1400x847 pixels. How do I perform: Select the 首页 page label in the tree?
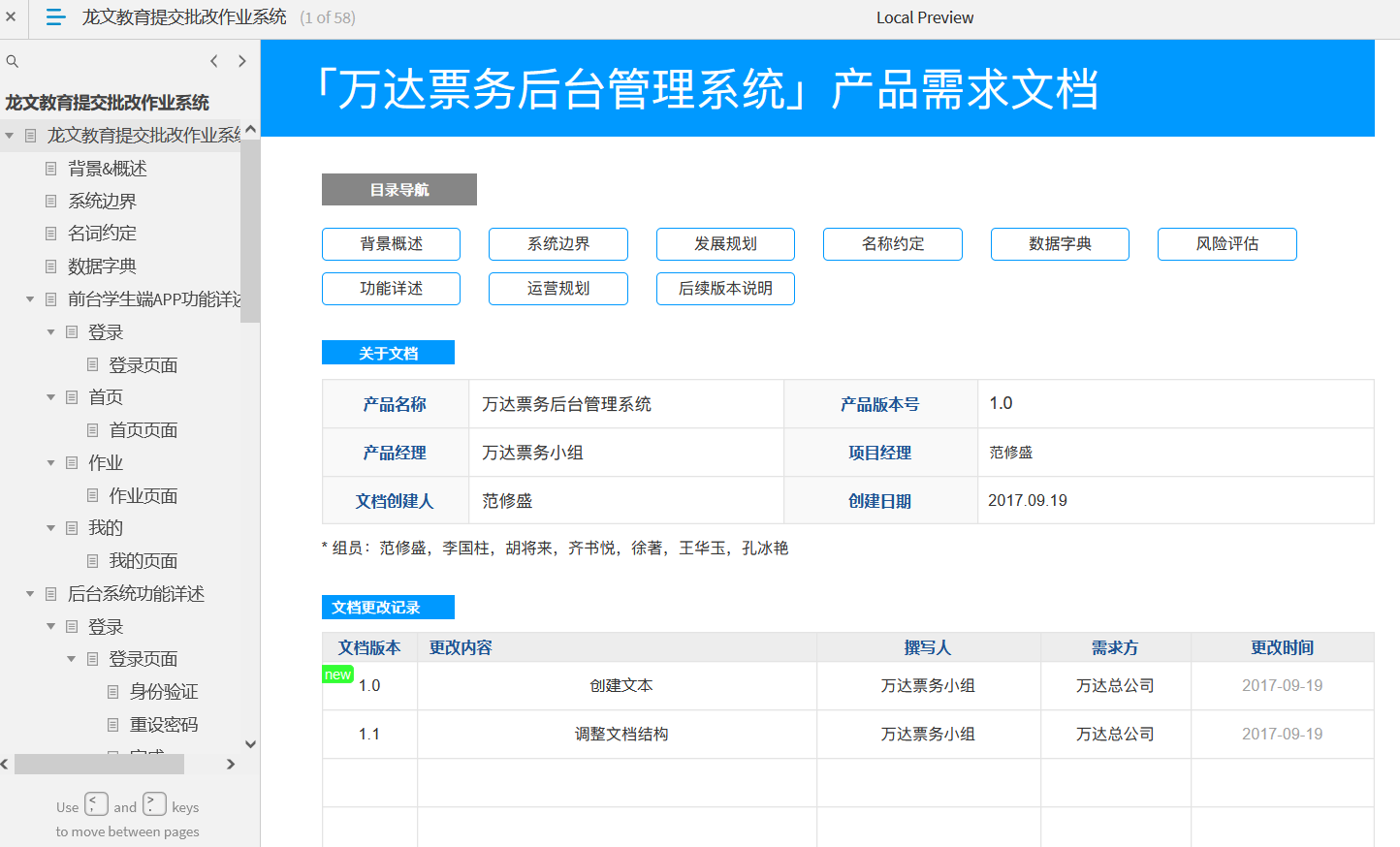[x=106, y=397]
